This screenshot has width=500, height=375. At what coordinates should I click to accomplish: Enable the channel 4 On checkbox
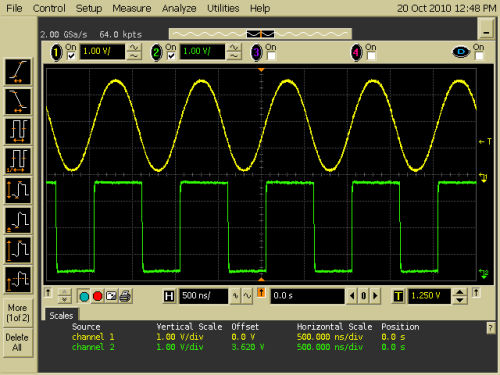[x=371, y=56]
